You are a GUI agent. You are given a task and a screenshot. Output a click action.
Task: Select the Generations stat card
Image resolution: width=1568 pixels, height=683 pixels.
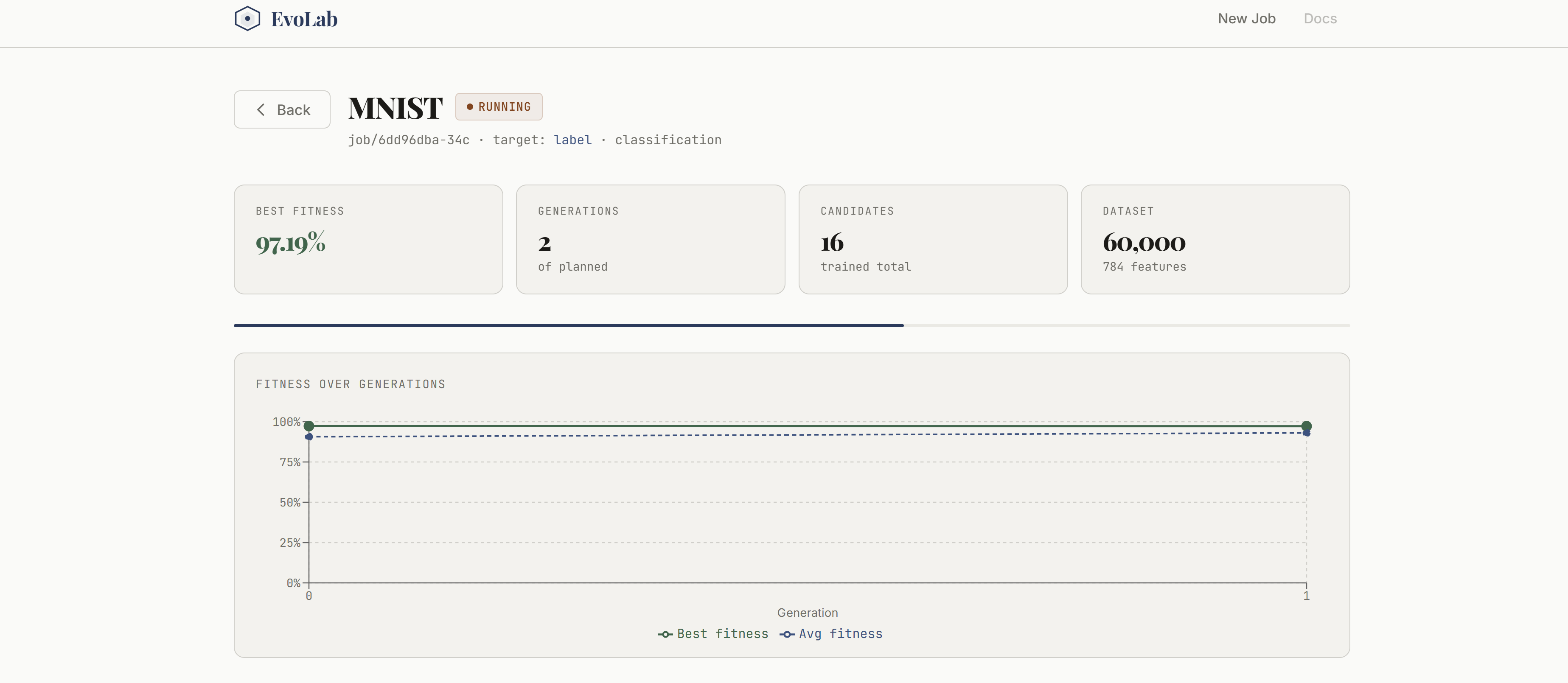(650, 239)
